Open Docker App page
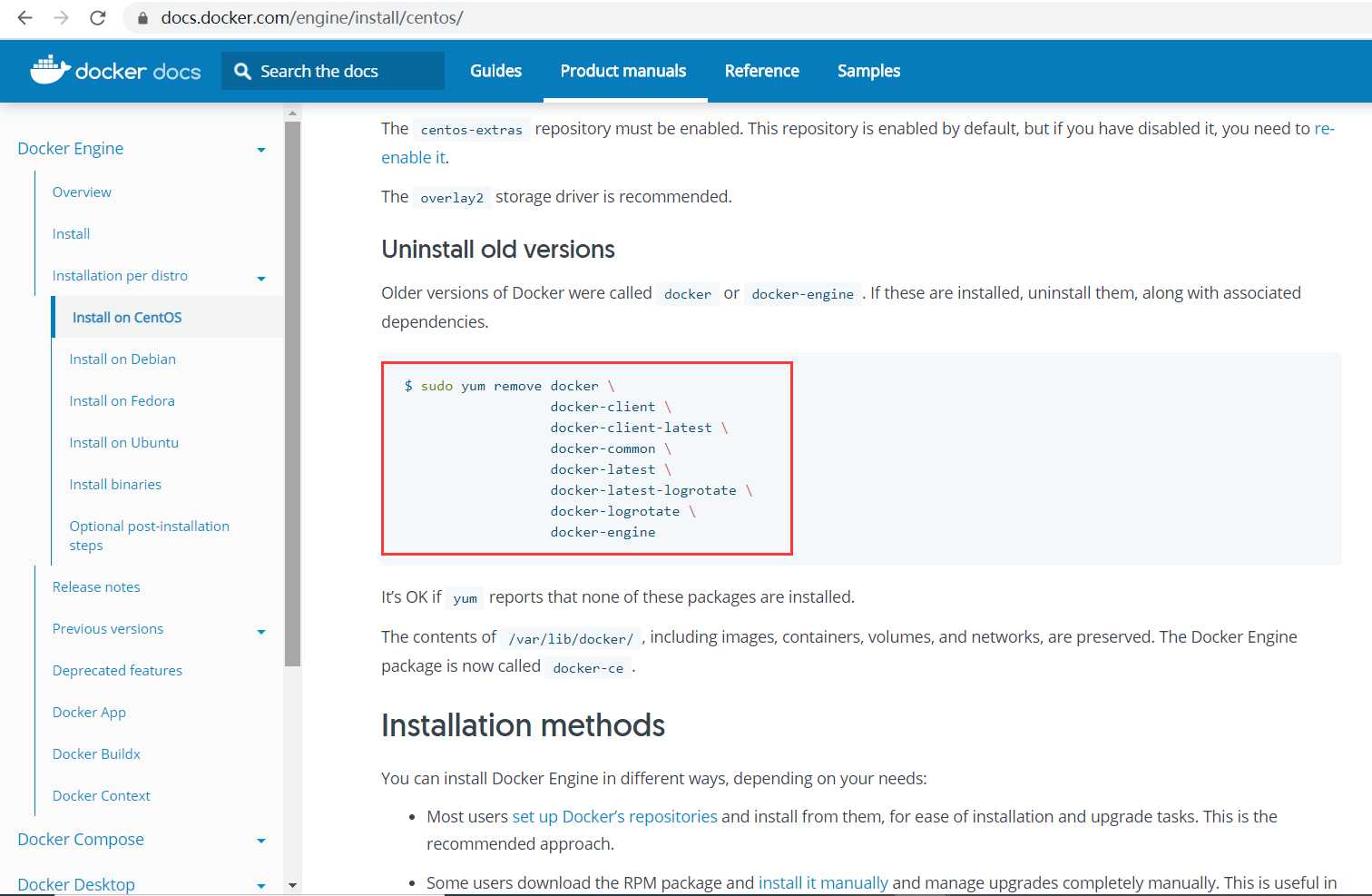The image size is (1372, 896). point(89,712)
